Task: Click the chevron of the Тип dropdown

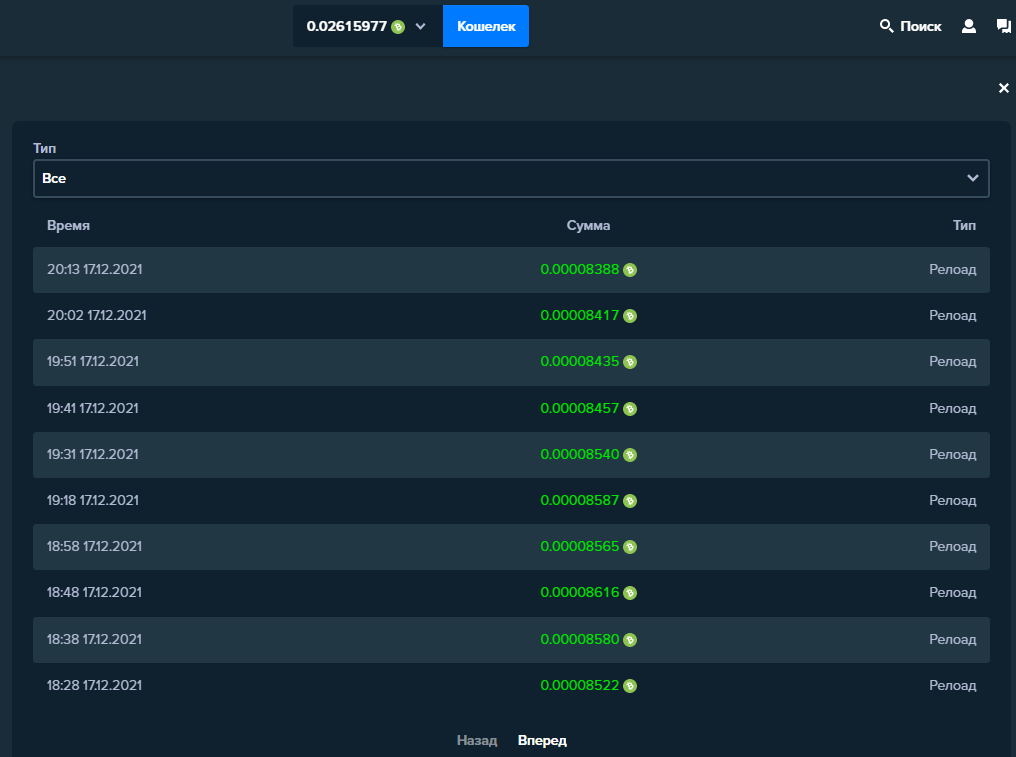Action: click(x=973, y=178)
